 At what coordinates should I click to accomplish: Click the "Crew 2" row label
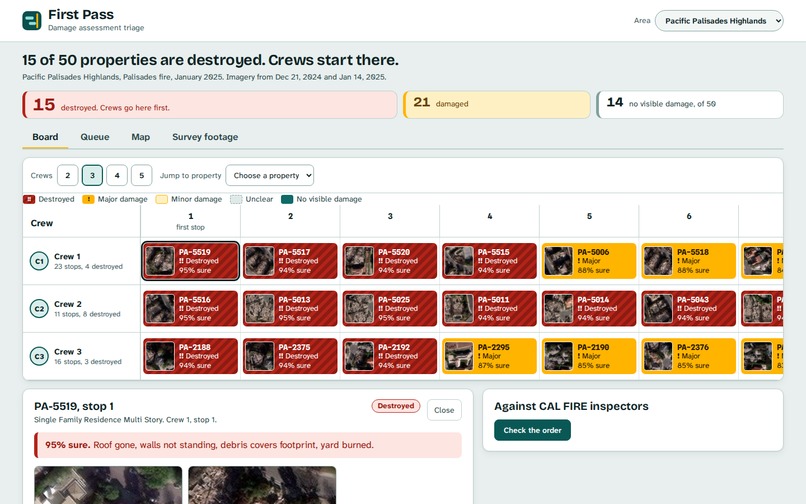(x=67, y=304)
